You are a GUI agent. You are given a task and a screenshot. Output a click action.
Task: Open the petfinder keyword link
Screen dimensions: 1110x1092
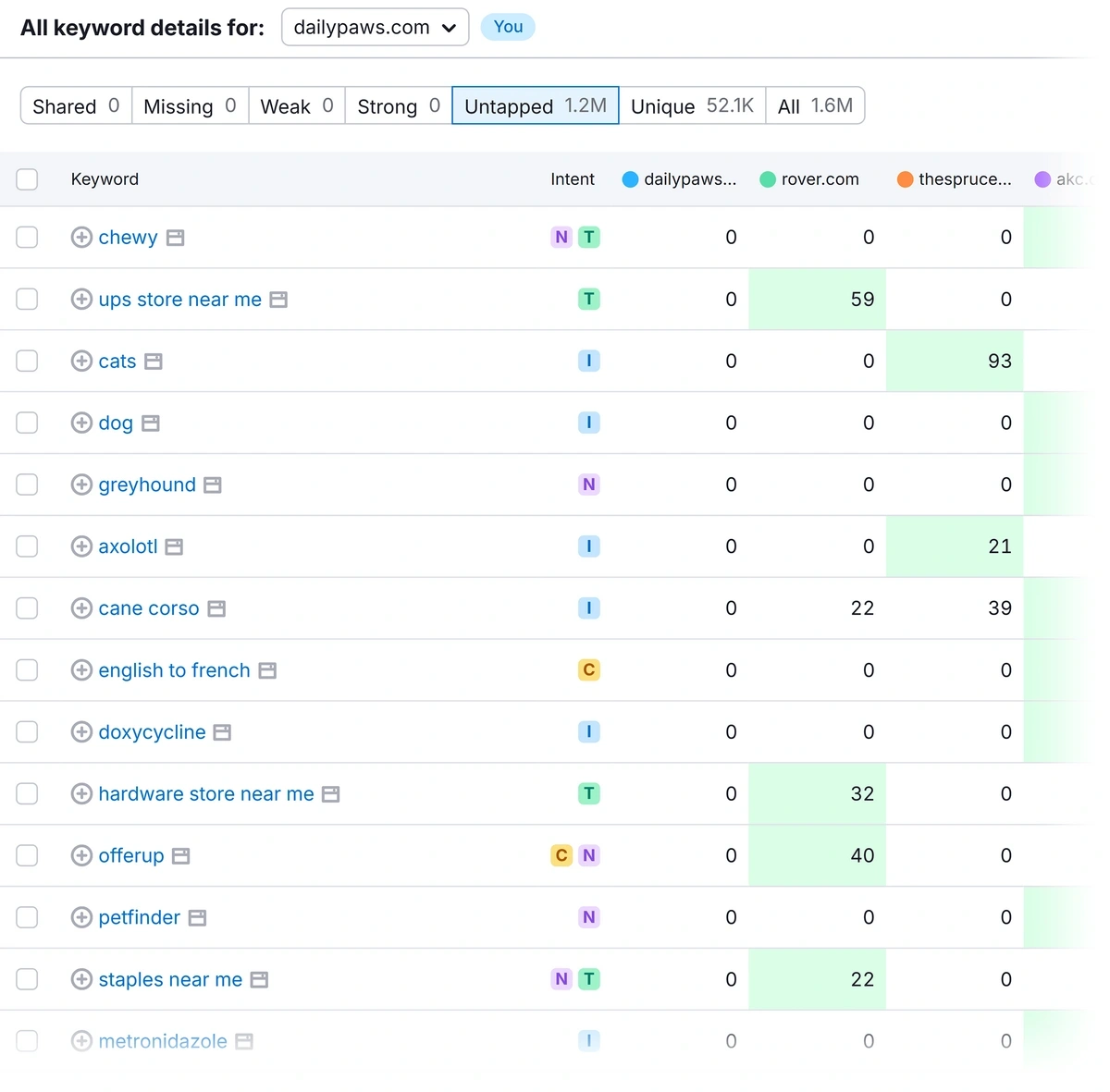pyautogui.click(x=140, y=917)
